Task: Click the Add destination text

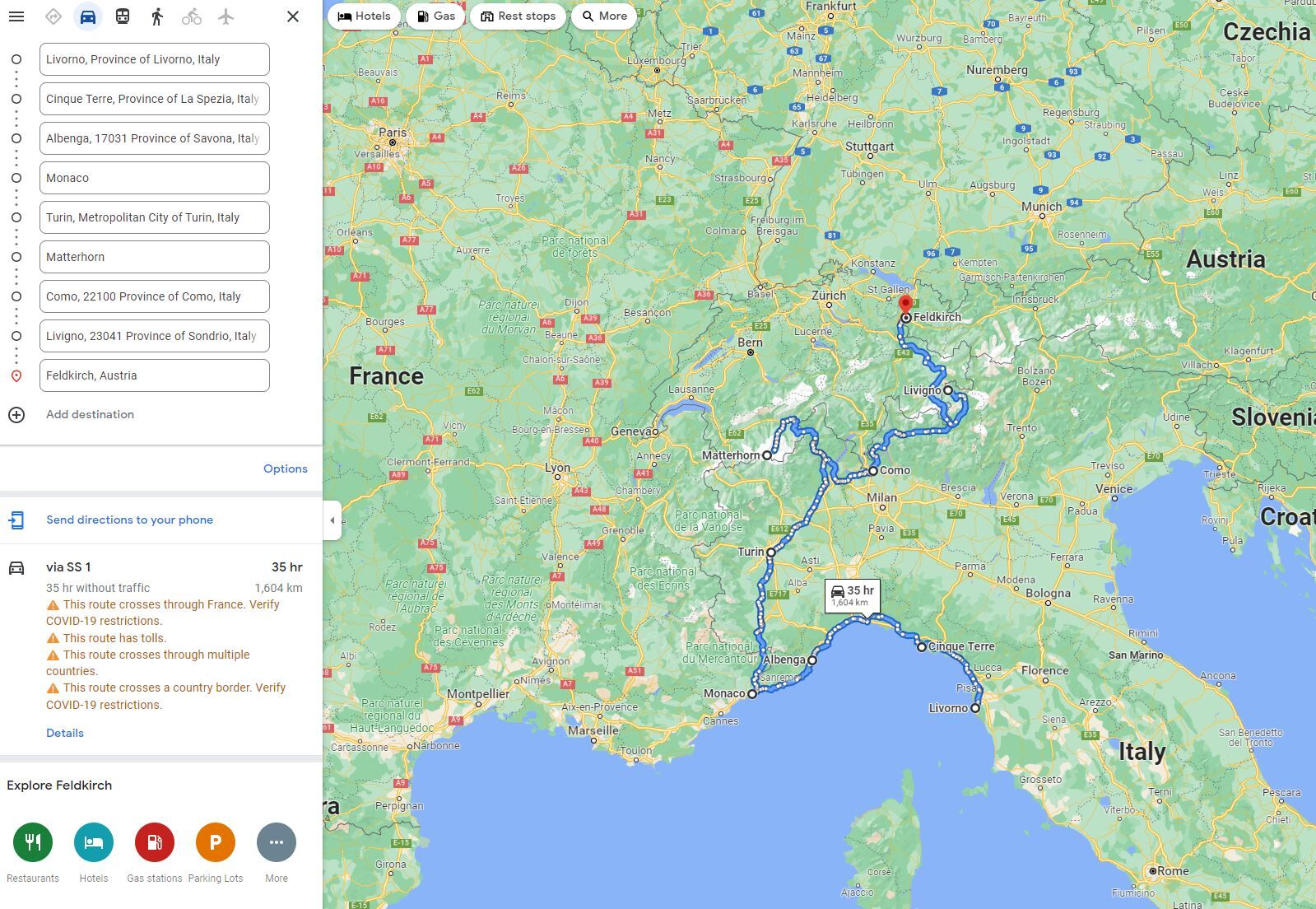Action: [90, 414]
